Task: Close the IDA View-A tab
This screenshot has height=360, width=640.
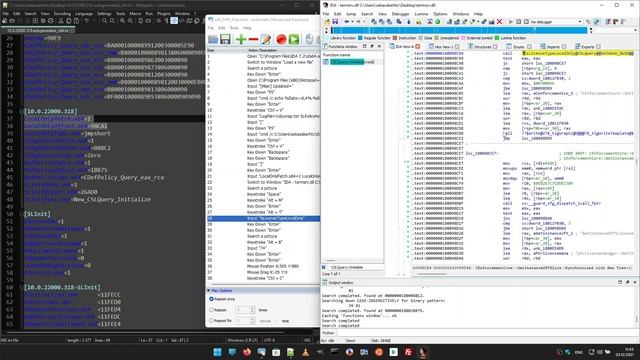Action: [x=418, y=47]
